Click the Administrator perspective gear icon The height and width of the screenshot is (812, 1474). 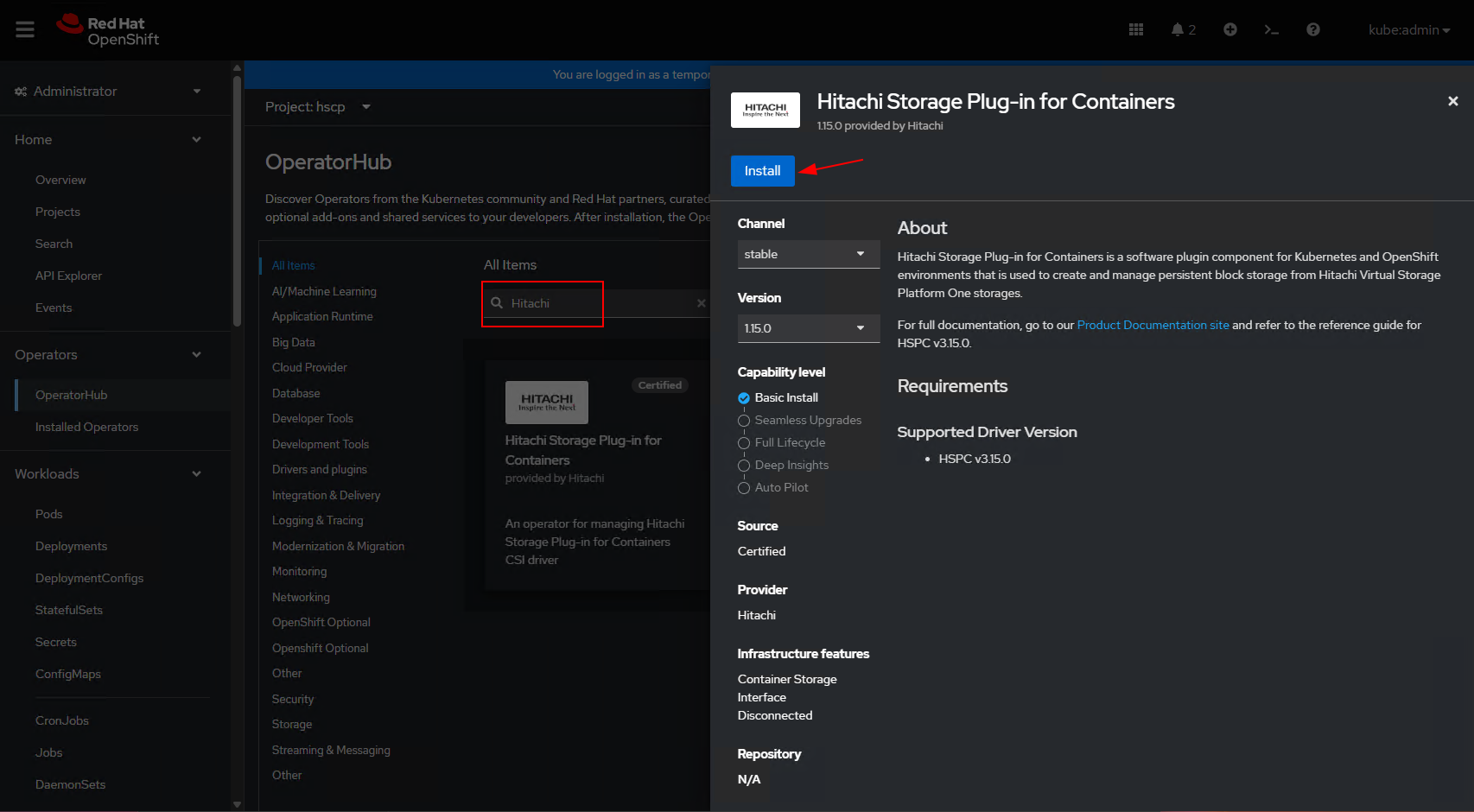coord(21,92)
